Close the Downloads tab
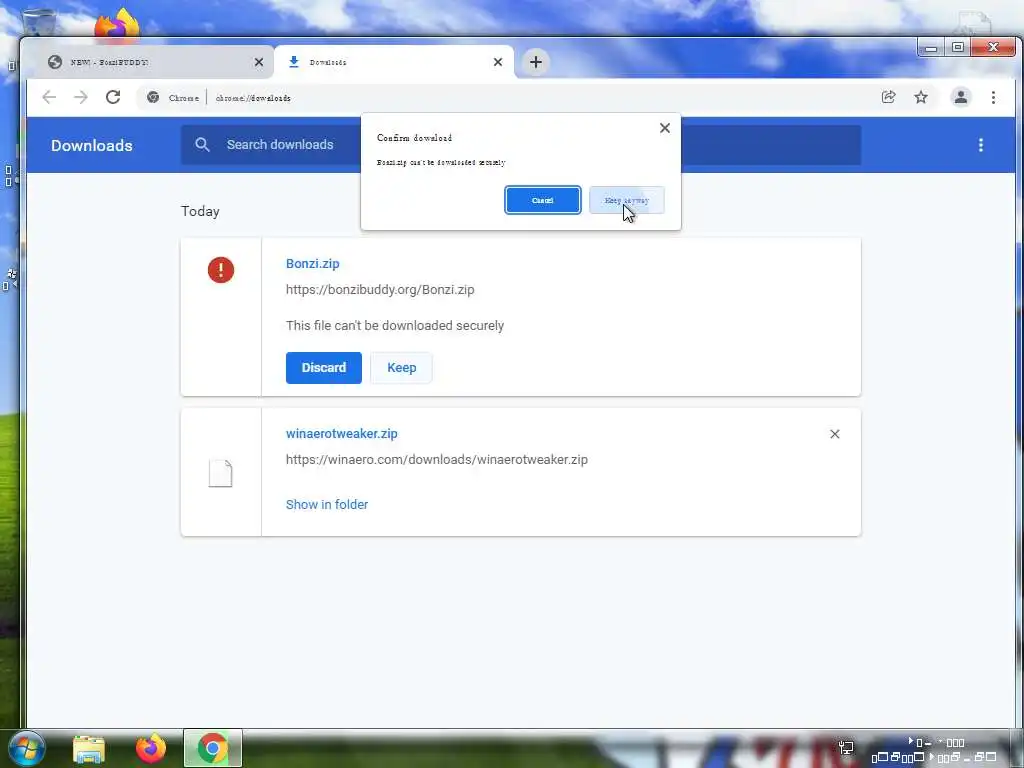This screenshot has width=1024, height=768. 498,62
